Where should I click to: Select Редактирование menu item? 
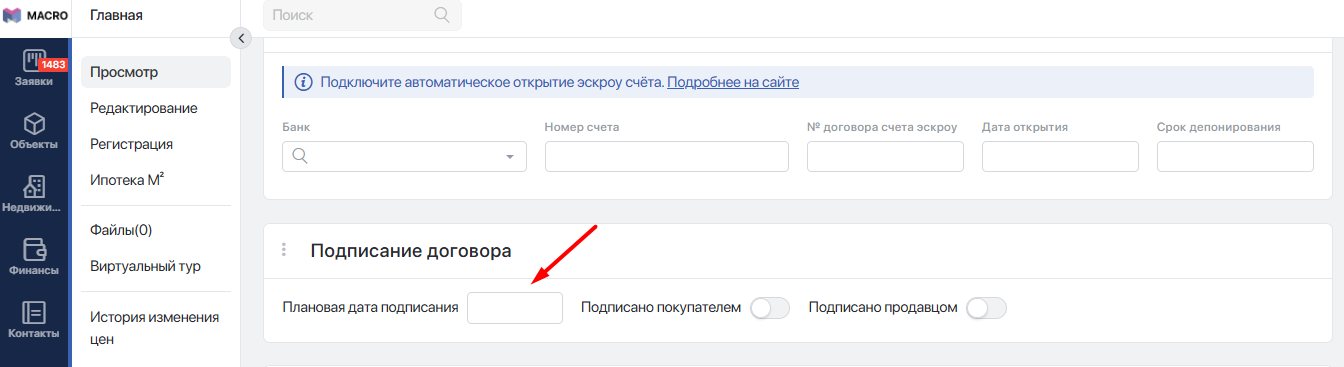[144, 108]
